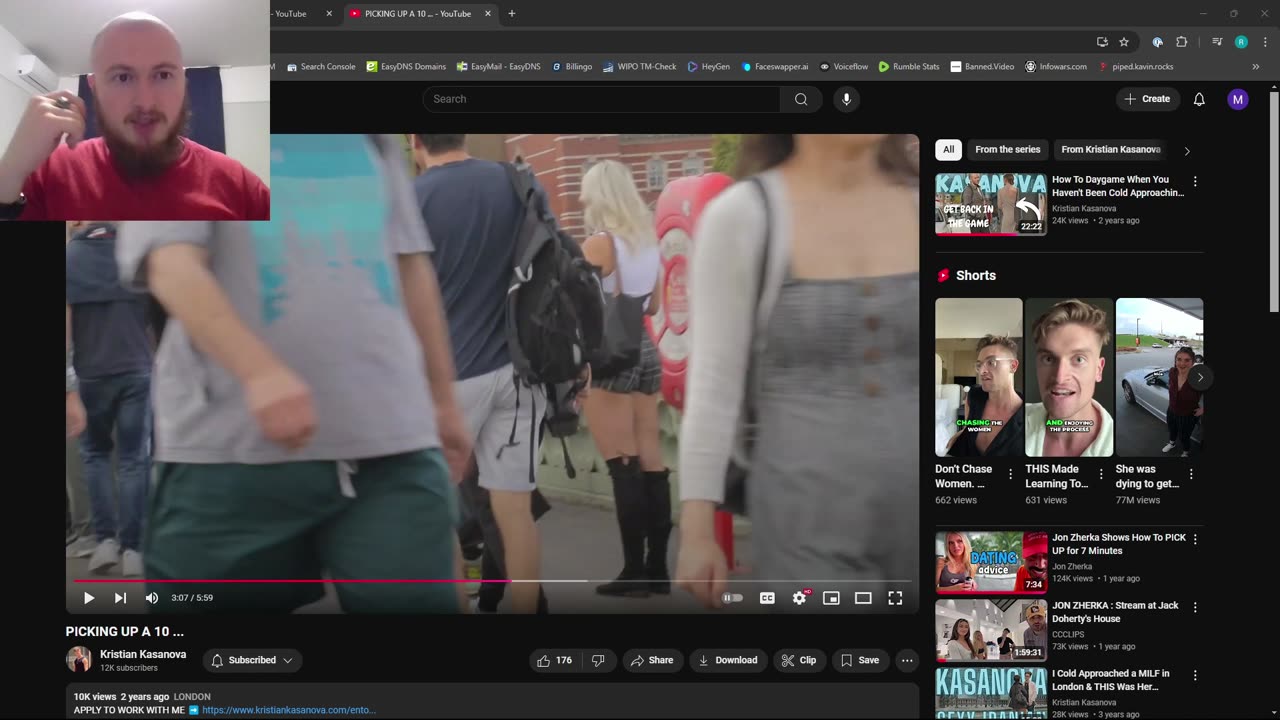Open options for Jon Zherka Shows How video
The height and width of the screenshot is (720, 1280).
coord(1195,539)
